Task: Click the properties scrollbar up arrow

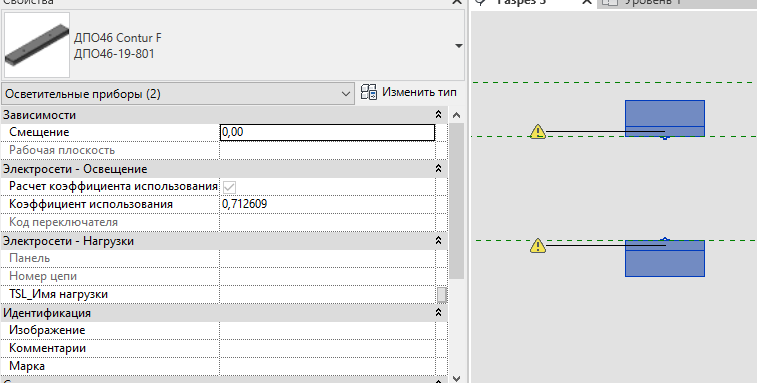Action: pyautogui.click(x=456, y=115)
